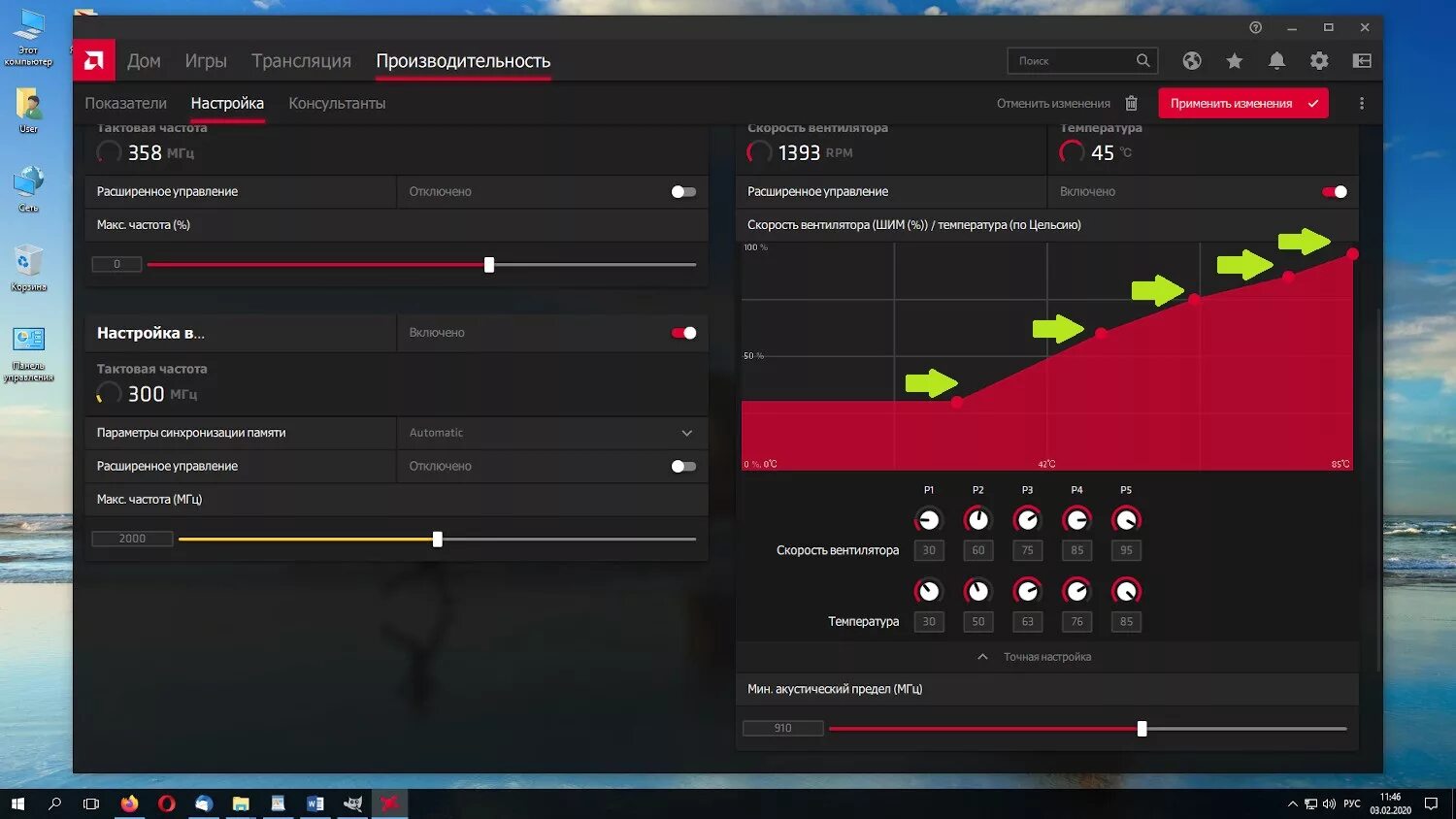
Task: Adjust P2 fan speed knob
Action: 977,520
